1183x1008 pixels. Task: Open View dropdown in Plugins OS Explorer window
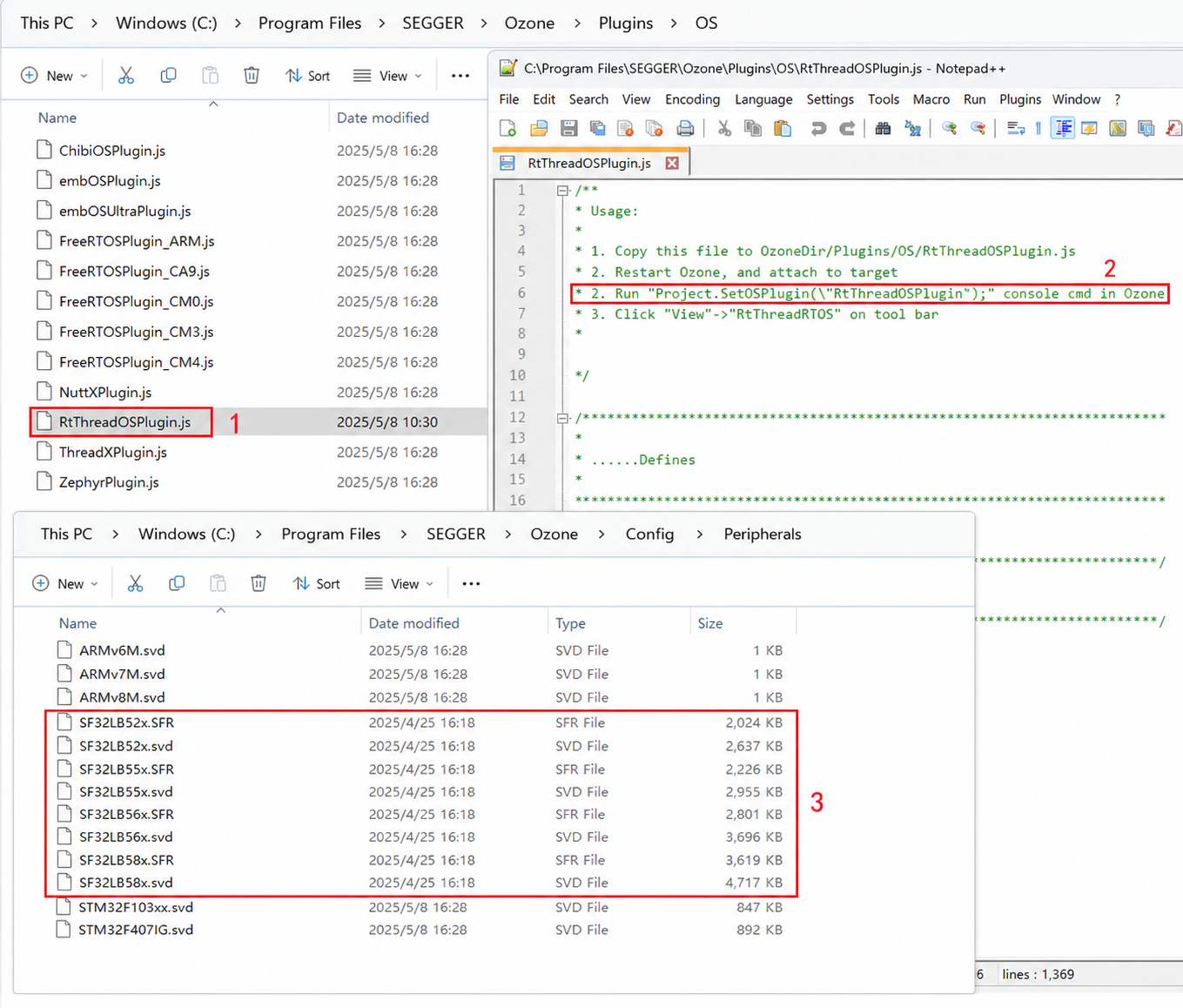387,76
